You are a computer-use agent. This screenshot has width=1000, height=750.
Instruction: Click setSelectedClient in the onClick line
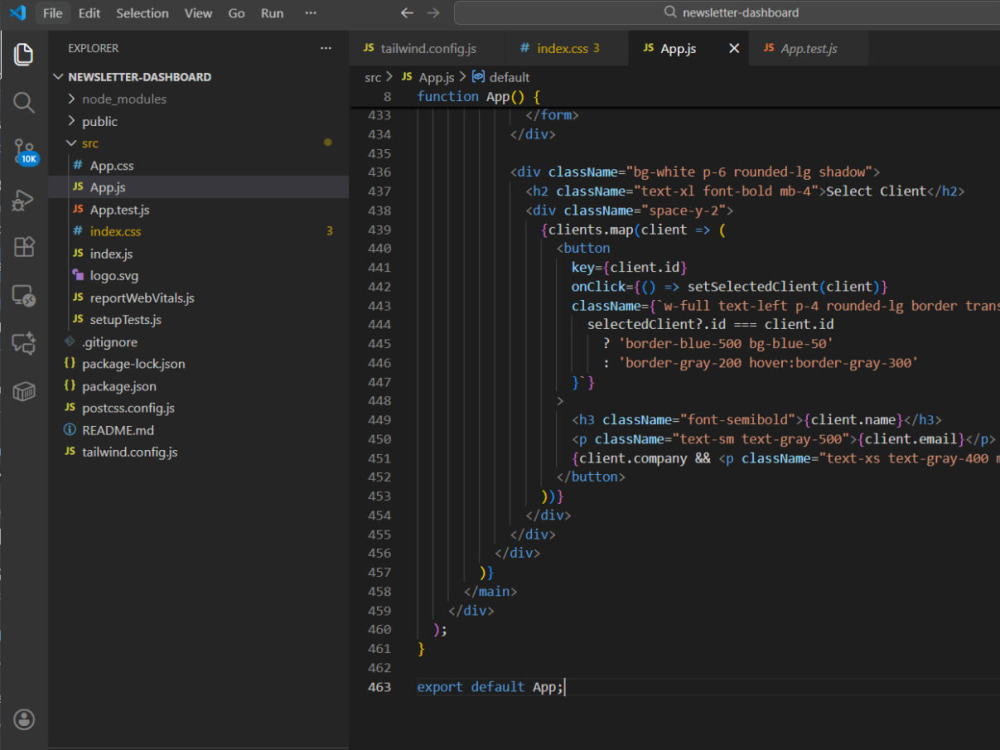(753, 286)
